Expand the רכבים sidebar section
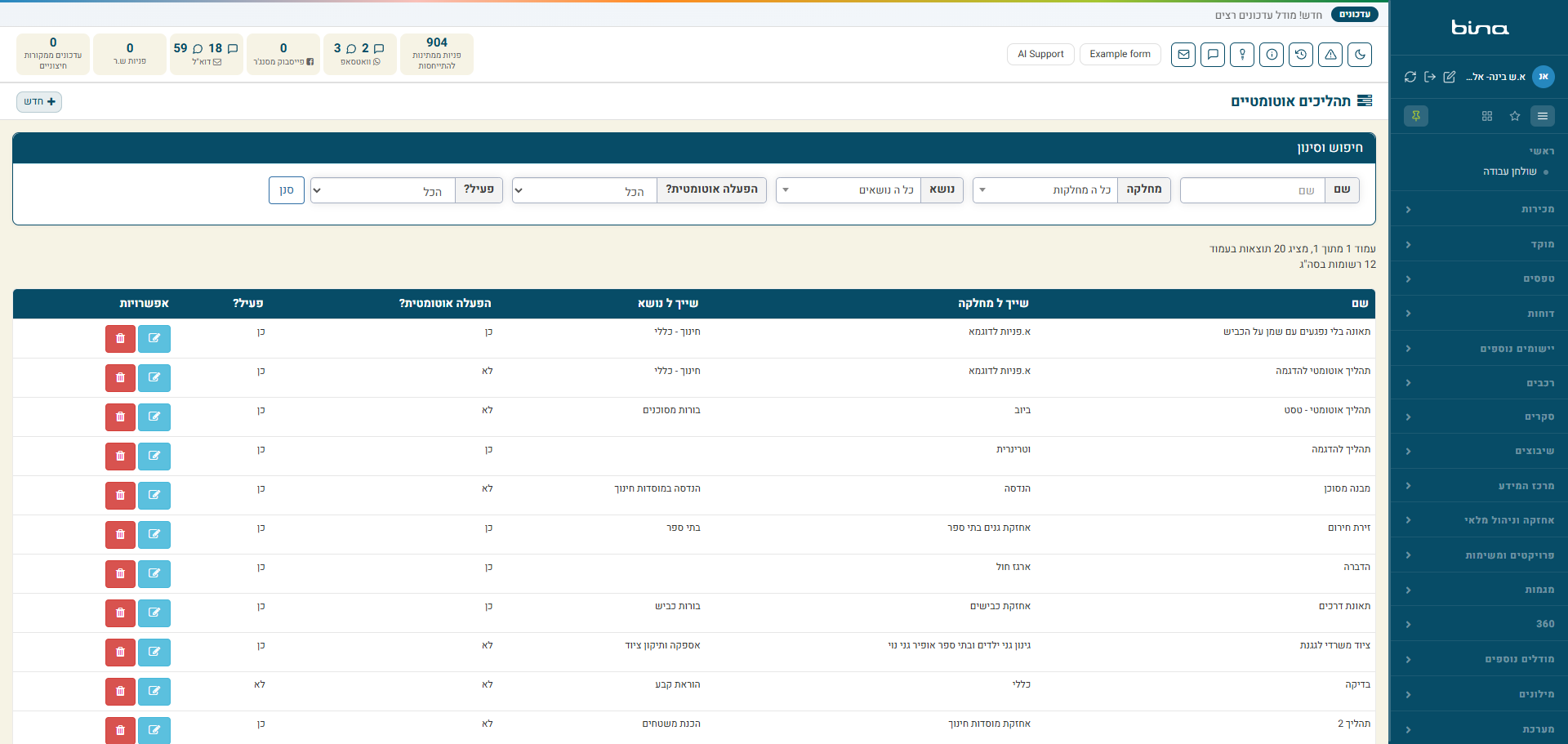 coord(1479,382)
